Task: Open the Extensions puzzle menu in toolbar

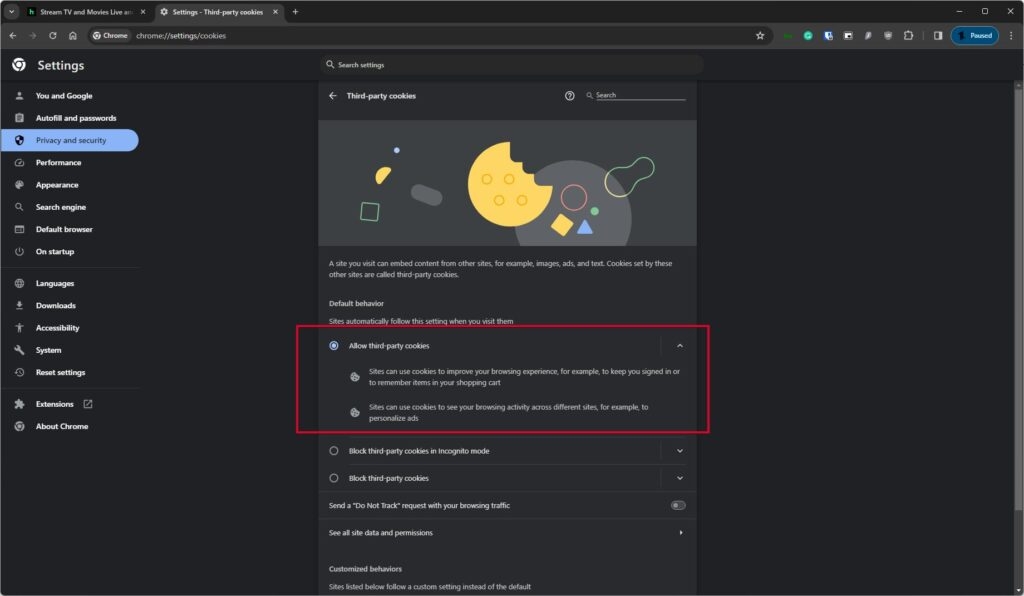Action: tap(908, 36)
